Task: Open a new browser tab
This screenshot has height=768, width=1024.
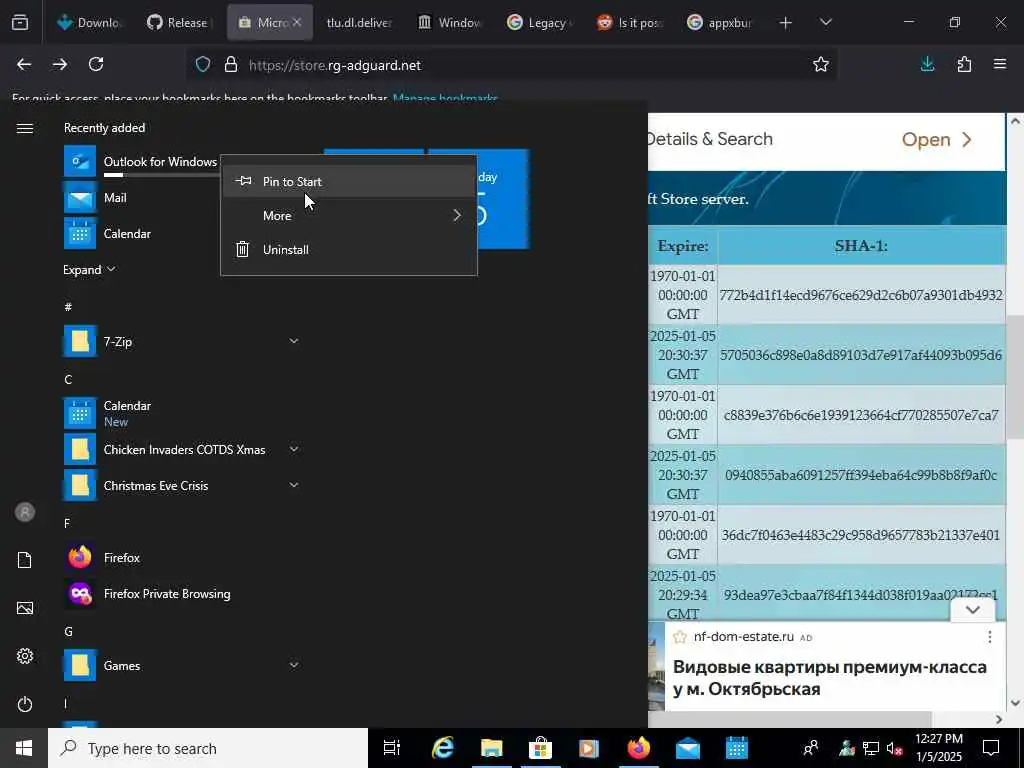Action: [786, 23]
